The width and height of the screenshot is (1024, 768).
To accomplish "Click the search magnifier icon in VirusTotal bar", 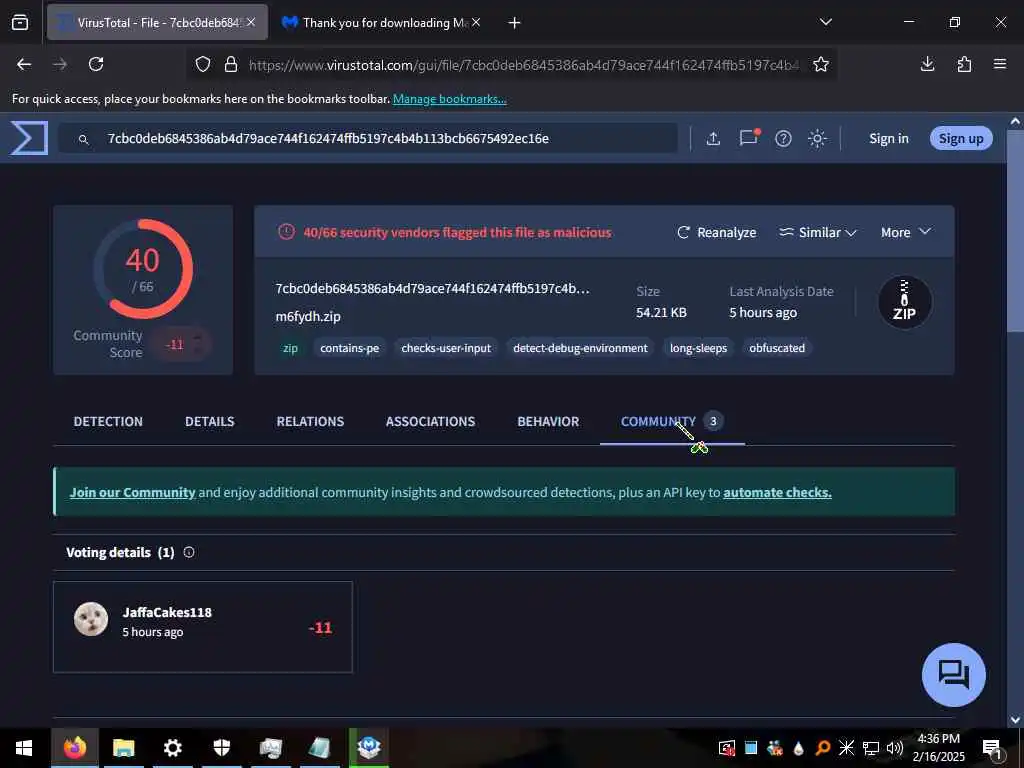I will pyautogui.click(x=83, y=139).
